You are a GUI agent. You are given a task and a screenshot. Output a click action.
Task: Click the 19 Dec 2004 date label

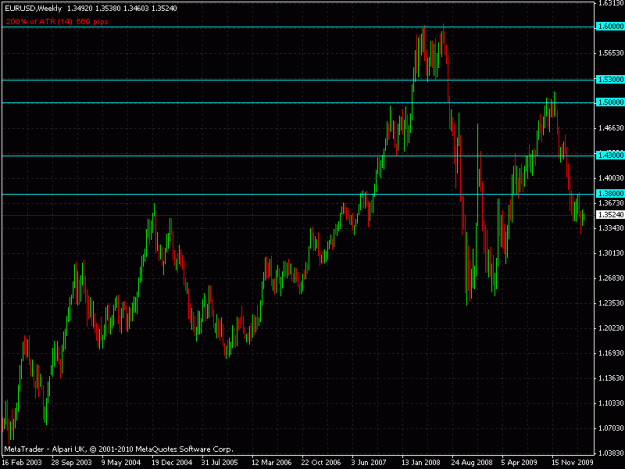pyautogui.click(x=172, y=463)
